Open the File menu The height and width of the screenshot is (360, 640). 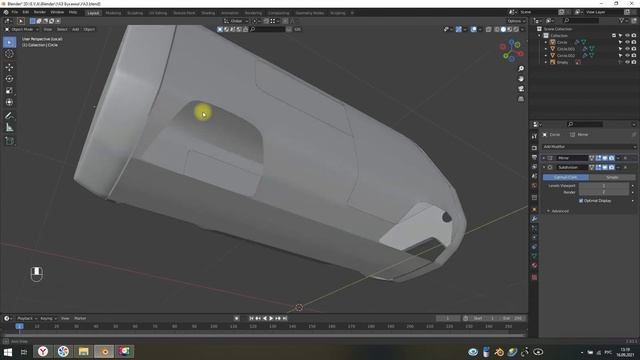(x=15, y=13)
